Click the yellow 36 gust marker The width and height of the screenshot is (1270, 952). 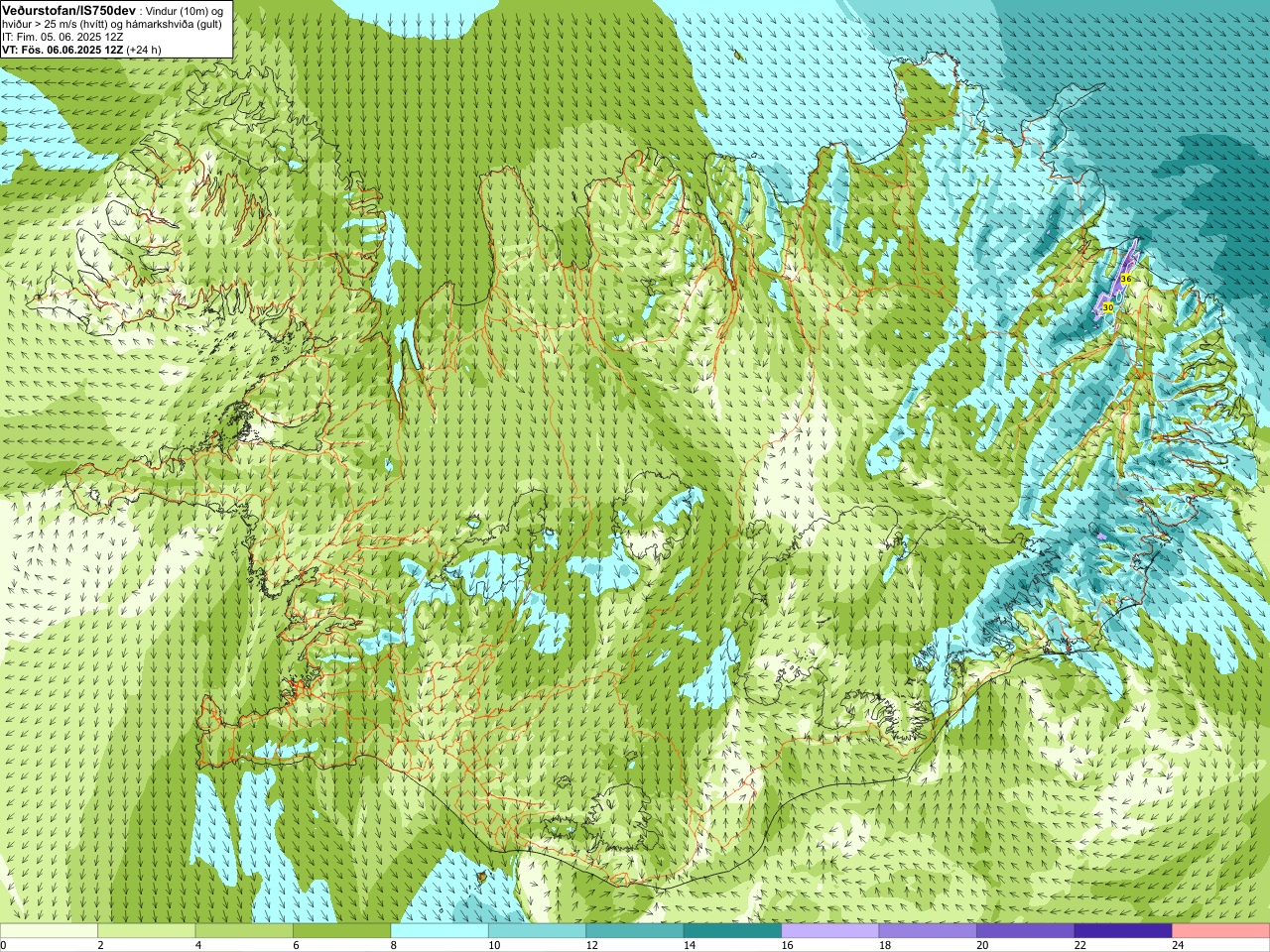1125,280
